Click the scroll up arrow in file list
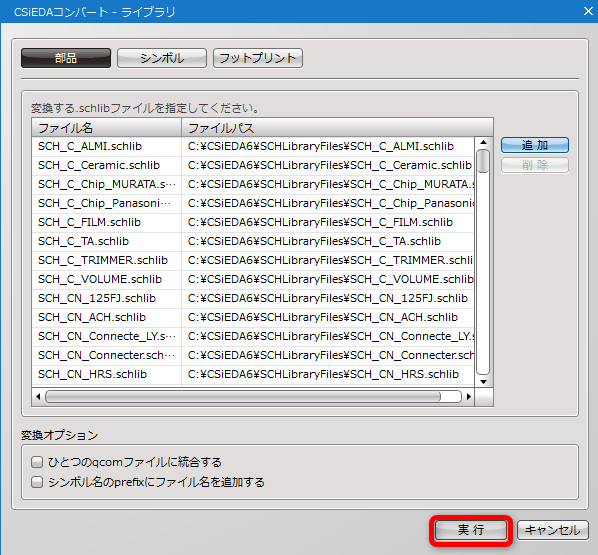Screen dimensions: 598x555 click(x=484, y=143)
